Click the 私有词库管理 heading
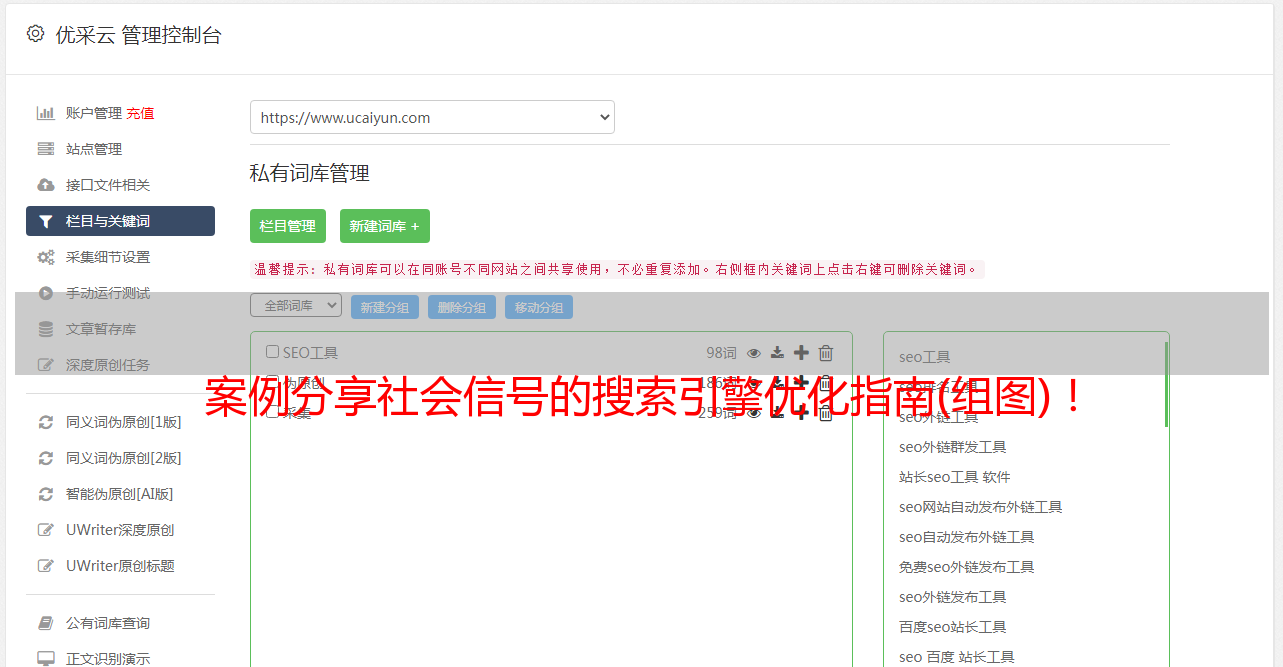Screen dimensions: 1283x667 point(310,173)
